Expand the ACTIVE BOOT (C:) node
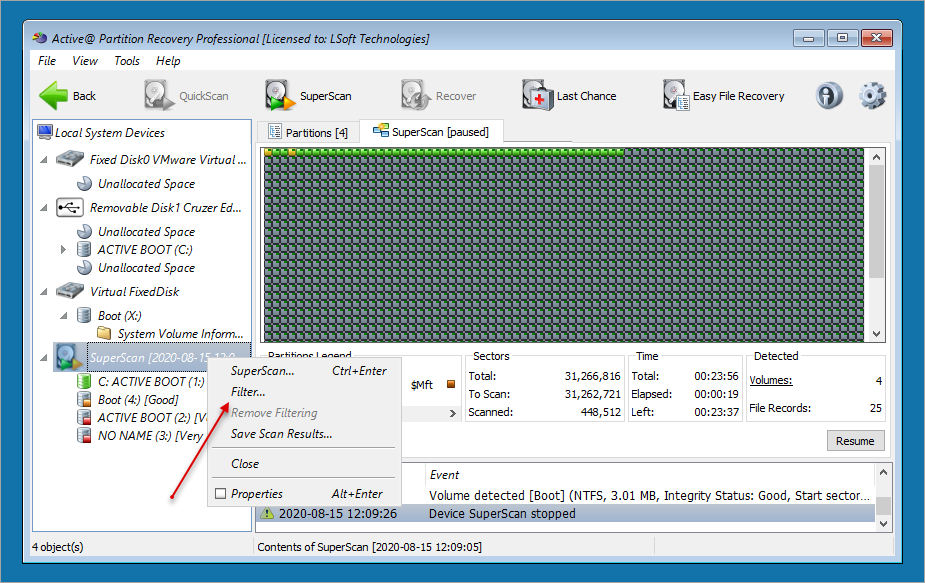Image resolution: width=925 pixels, height=583 pixels. coord(64,250)
